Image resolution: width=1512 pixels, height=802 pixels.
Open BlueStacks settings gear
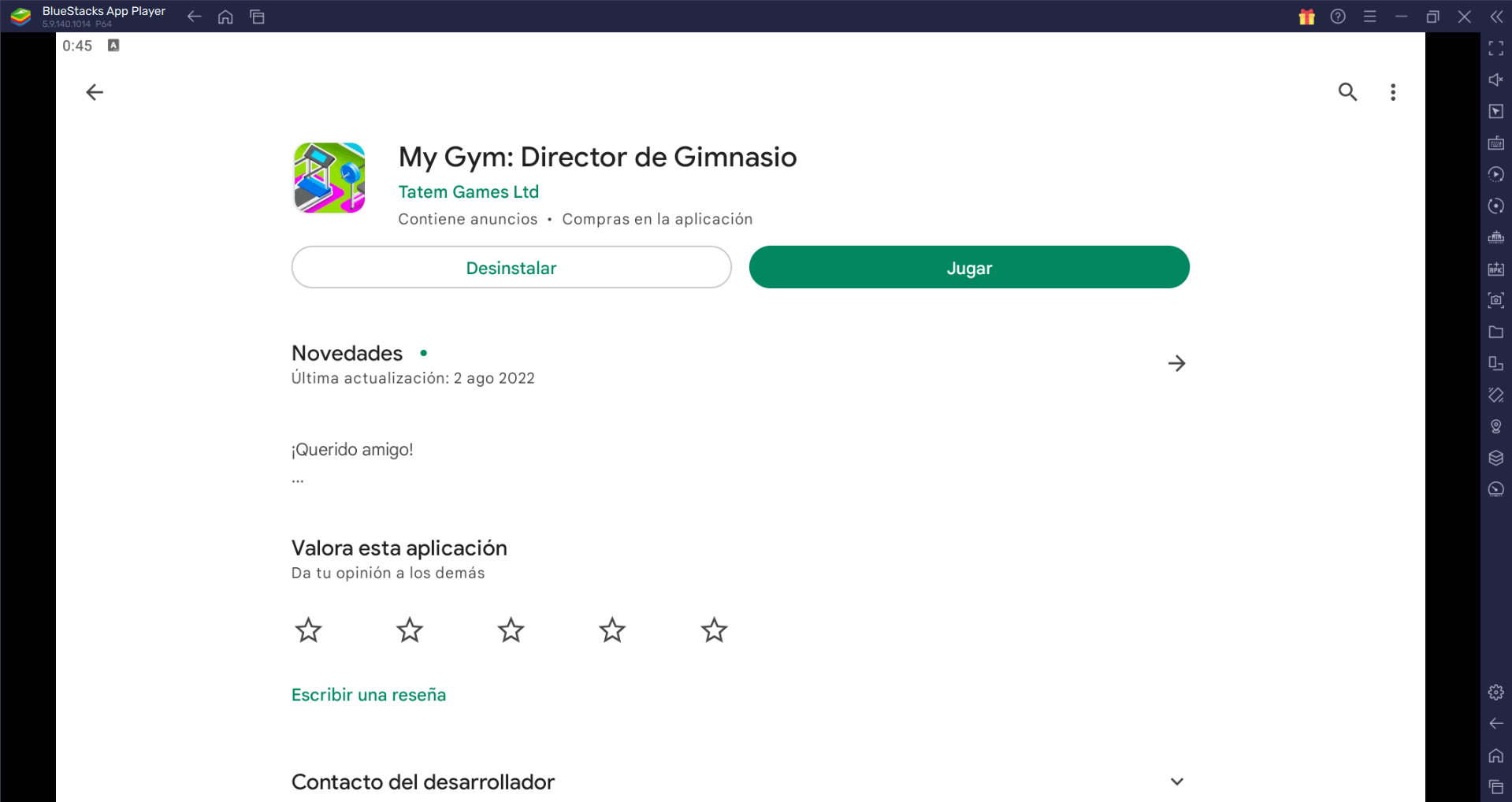(1496, 692)
